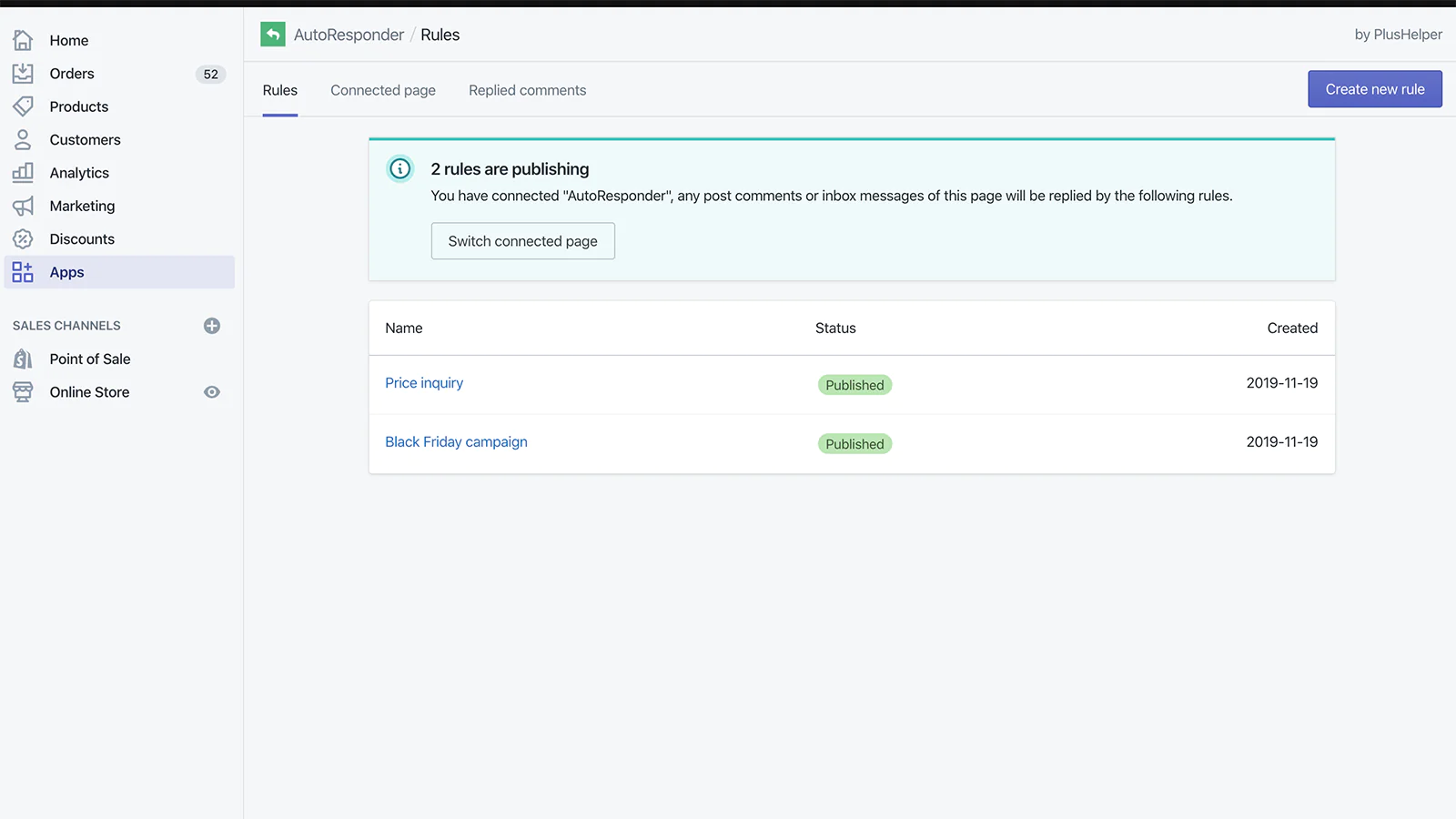1456x819 pixels.
Task: Open the Black Friday campaign rule
Action: 456,442
